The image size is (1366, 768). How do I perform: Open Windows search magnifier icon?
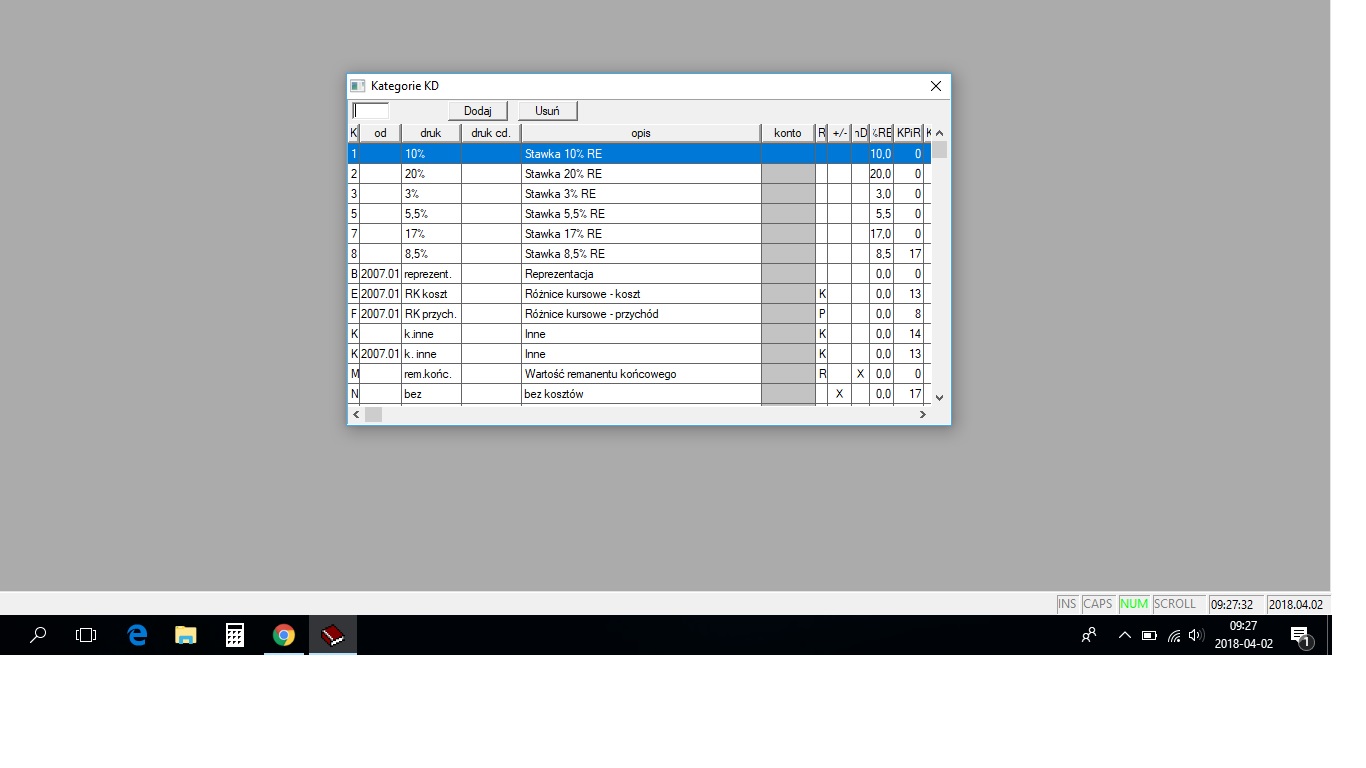38,635
